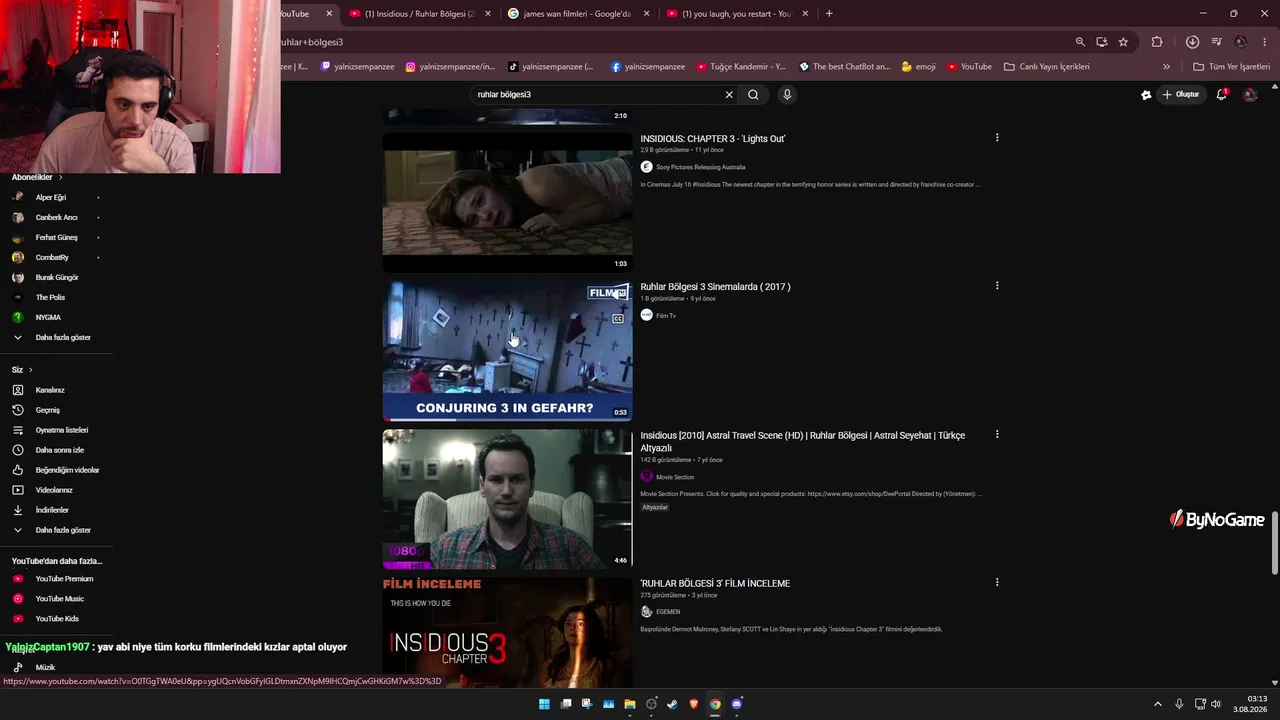Open the NYGMA subscription
This screenshot has height=720, width=1280.
coord(48,317)
